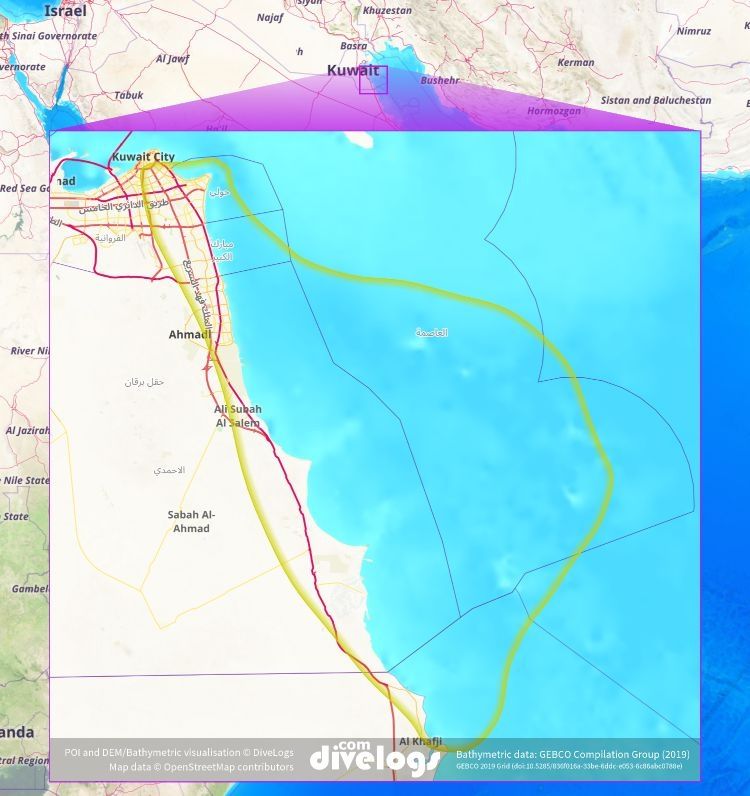Click the Arabic حقل برقان label
This screenshot has width=750, height=796.
pos(145,382)
